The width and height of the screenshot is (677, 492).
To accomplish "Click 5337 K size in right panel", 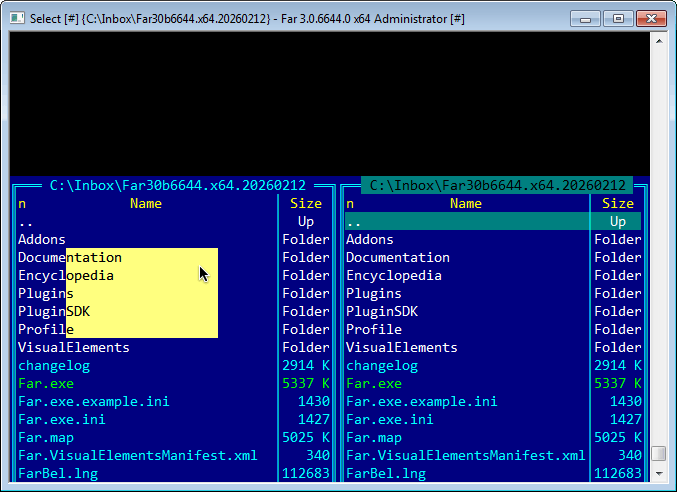I will 618,384.
